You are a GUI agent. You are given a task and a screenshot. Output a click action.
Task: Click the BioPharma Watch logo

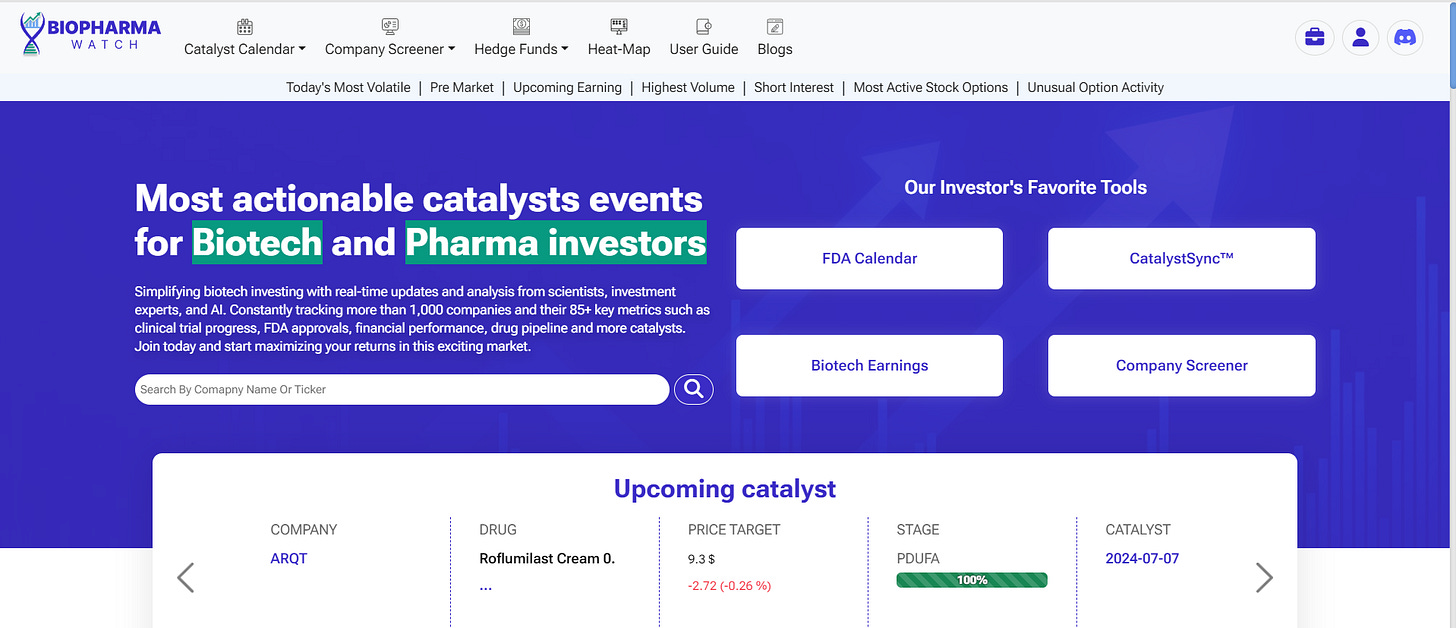pos(90,34)
